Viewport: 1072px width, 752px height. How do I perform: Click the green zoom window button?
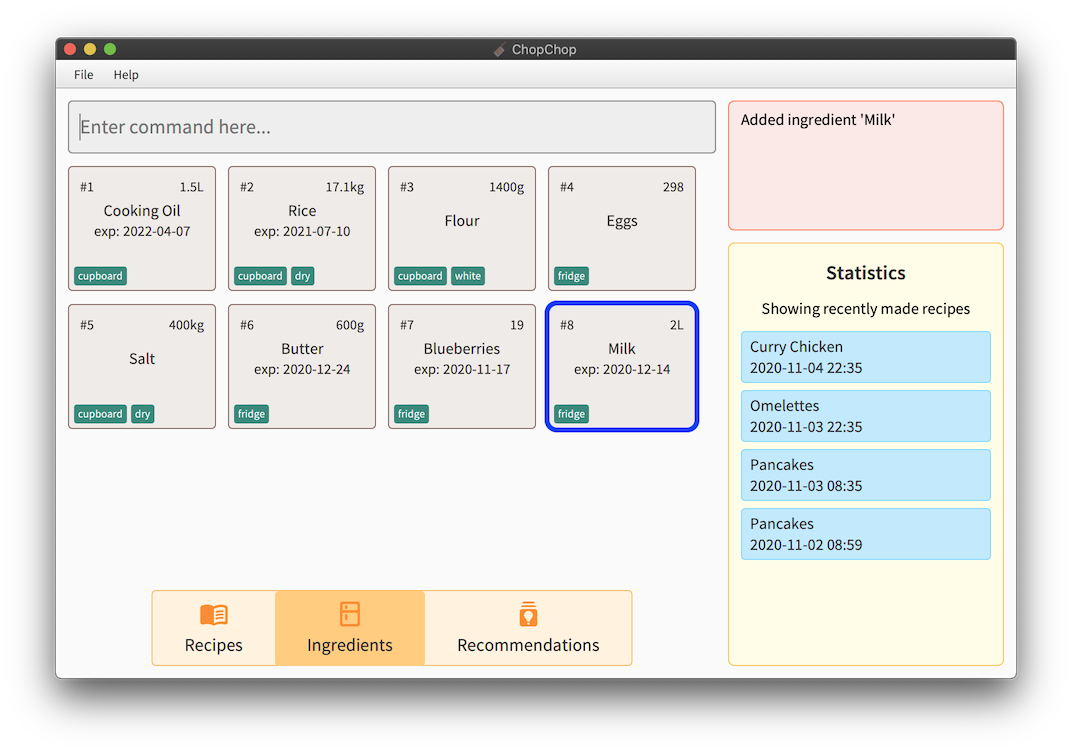pos(110,49)
